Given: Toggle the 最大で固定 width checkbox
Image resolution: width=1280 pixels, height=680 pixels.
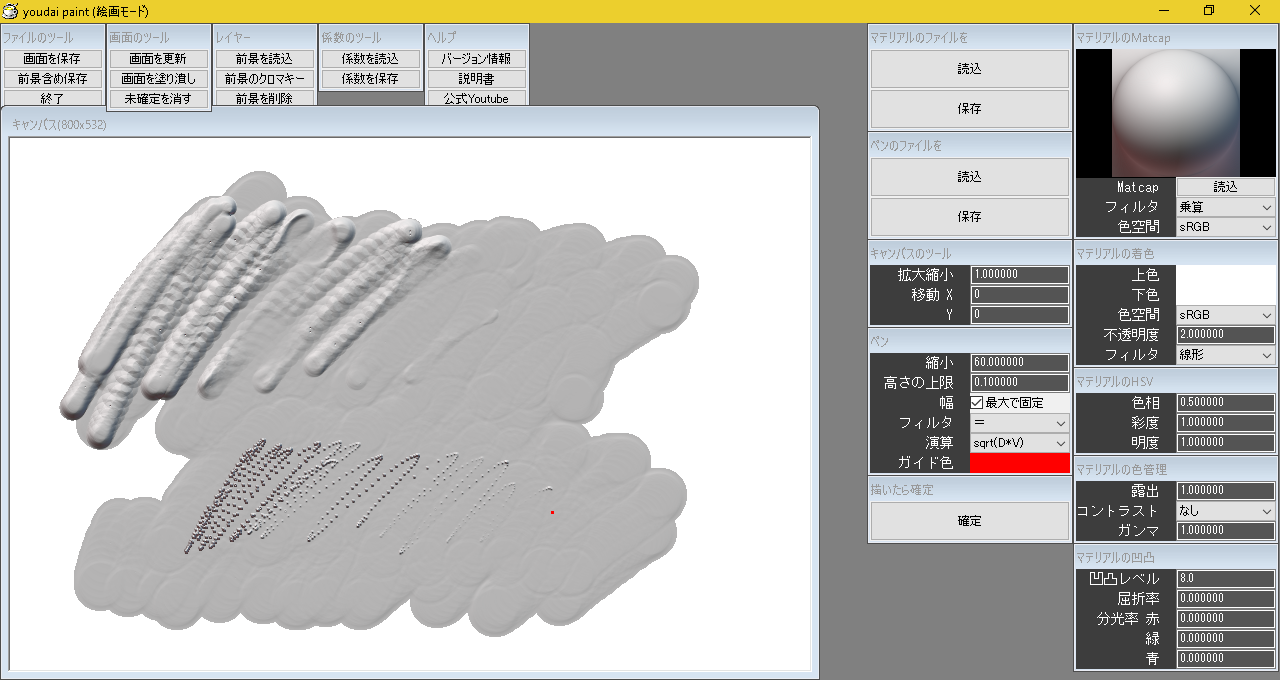Looking at the screenshot, I should point(978,403).
